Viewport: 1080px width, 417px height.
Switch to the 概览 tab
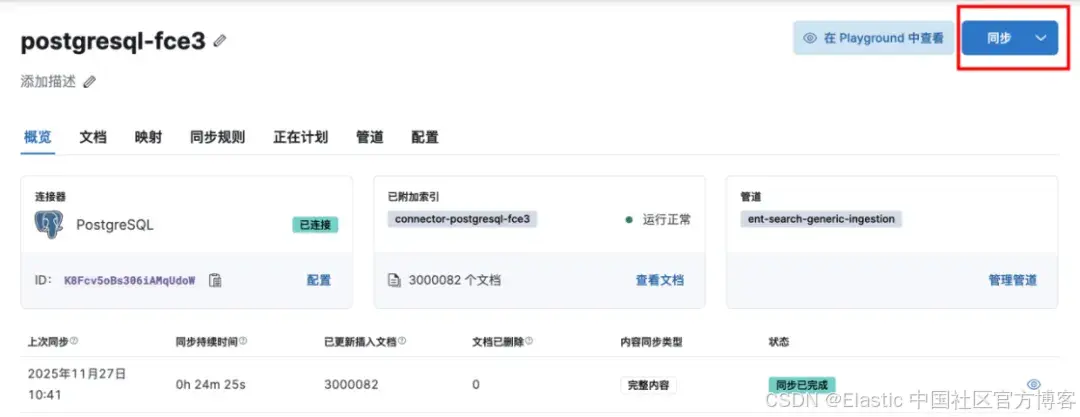click(x=37, y=137)
